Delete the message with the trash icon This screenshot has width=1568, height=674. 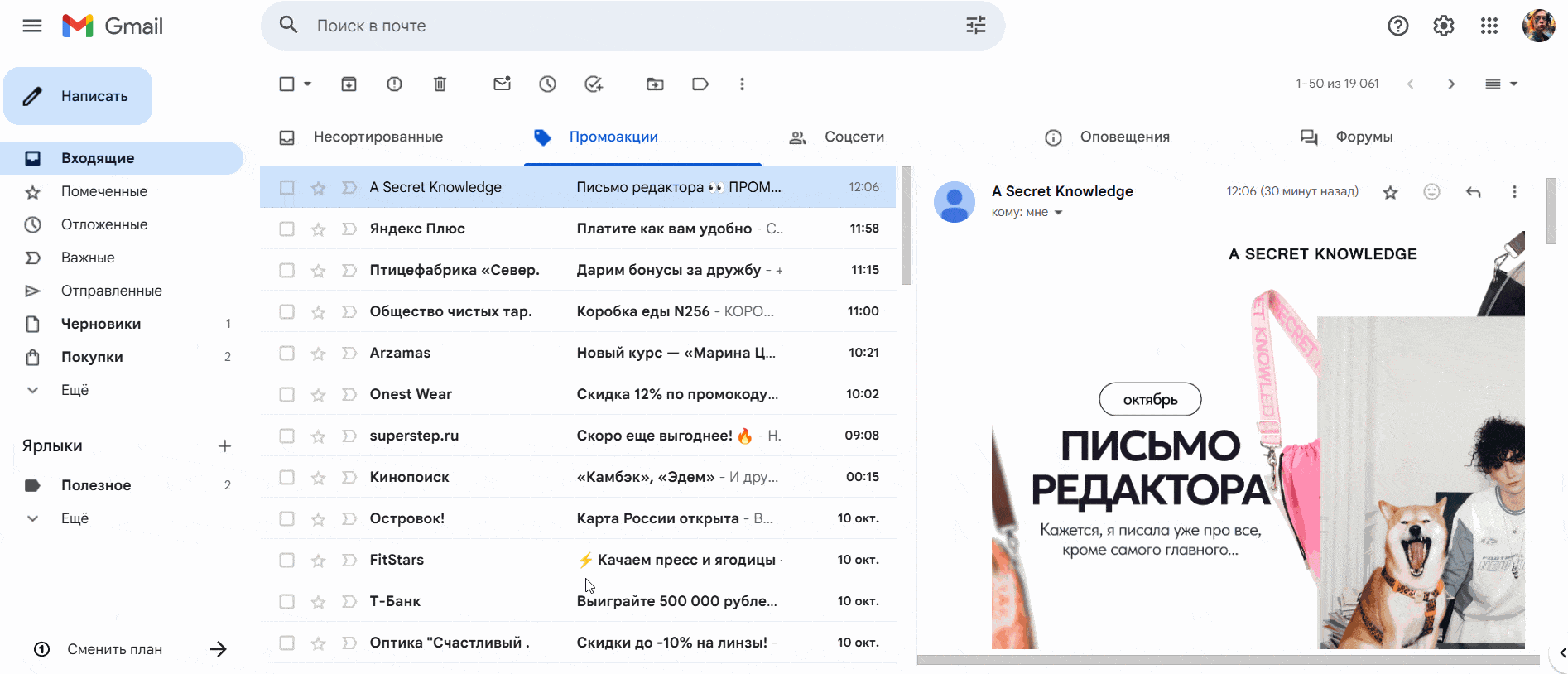point(440,84)
